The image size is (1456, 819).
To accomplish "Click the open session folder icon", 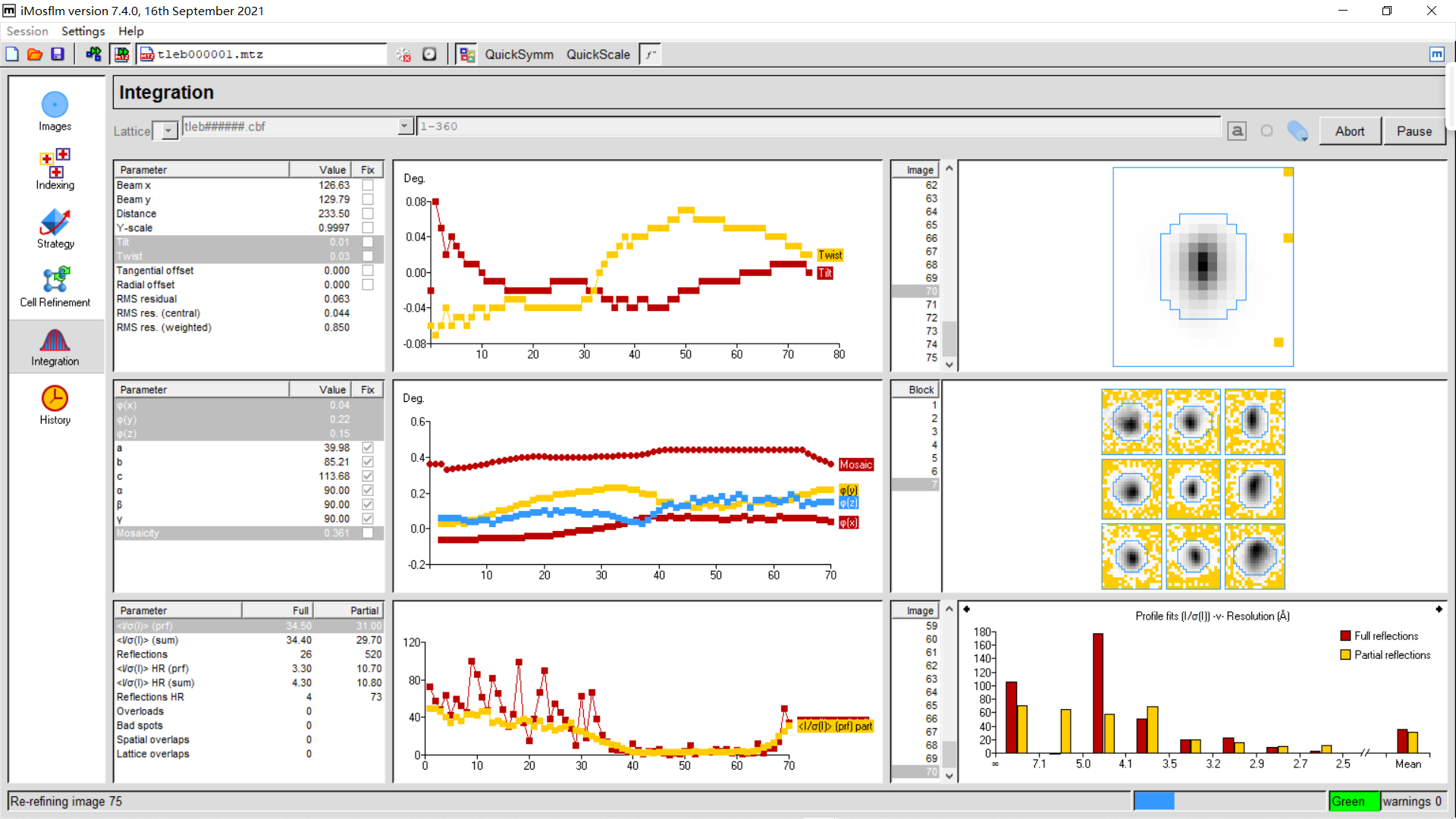I will [x=35, y=54].
